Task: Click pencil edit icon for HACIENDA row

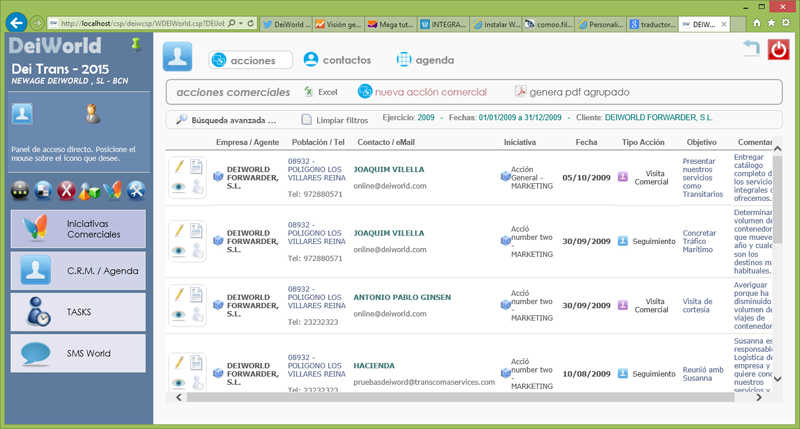Action: pyautogui.click(x=179, y=363)
